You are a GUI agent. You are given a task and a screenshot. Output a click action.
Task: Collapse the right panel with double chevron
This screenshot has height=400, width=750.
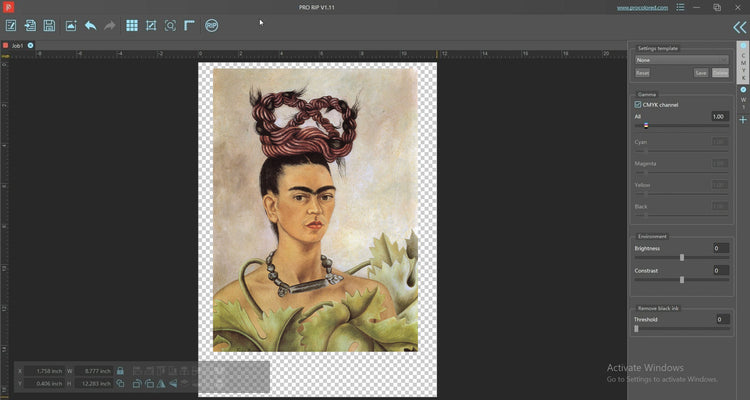(x=739, y=28)
